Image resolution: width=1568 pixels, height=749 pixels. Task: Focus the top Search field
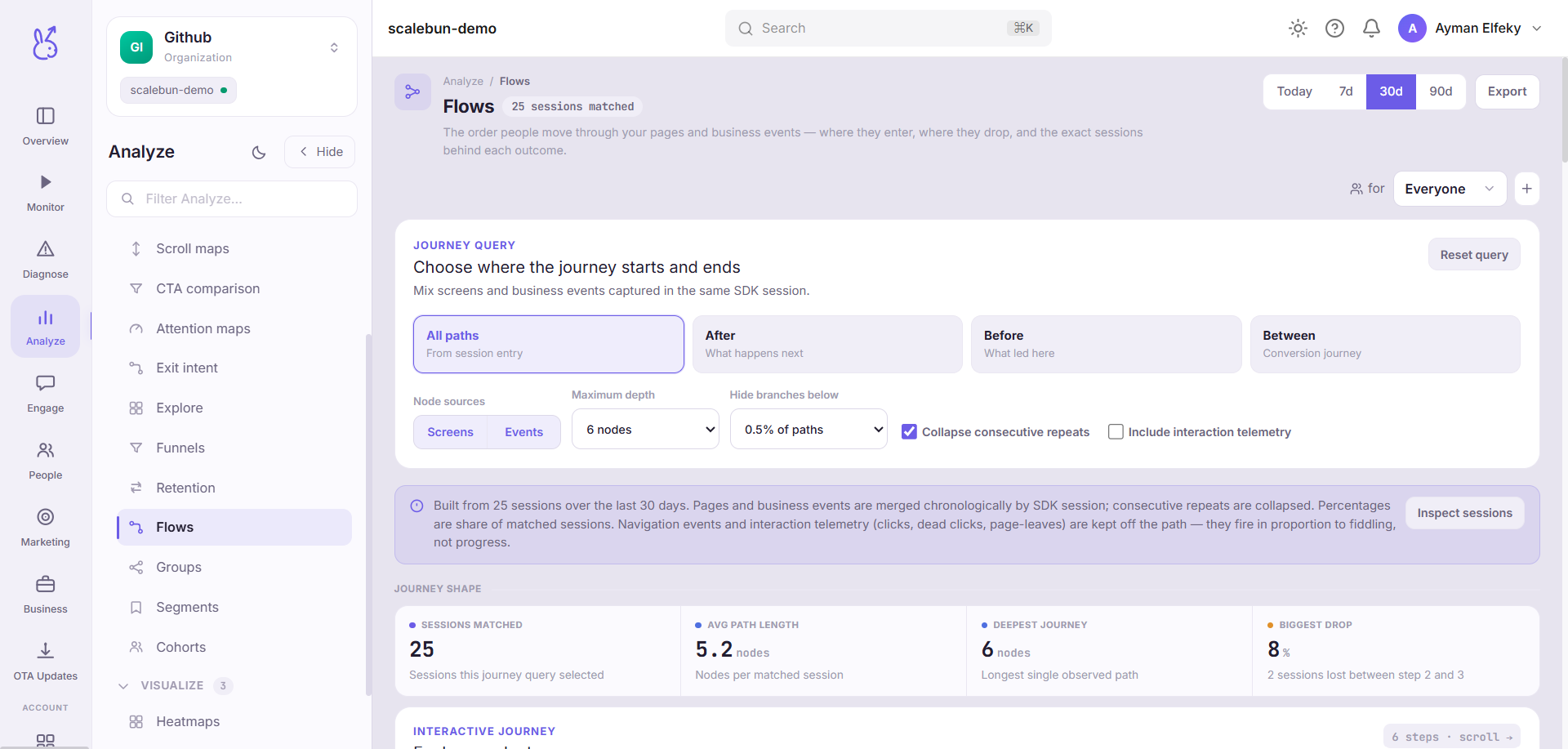[x=888, y=28]
